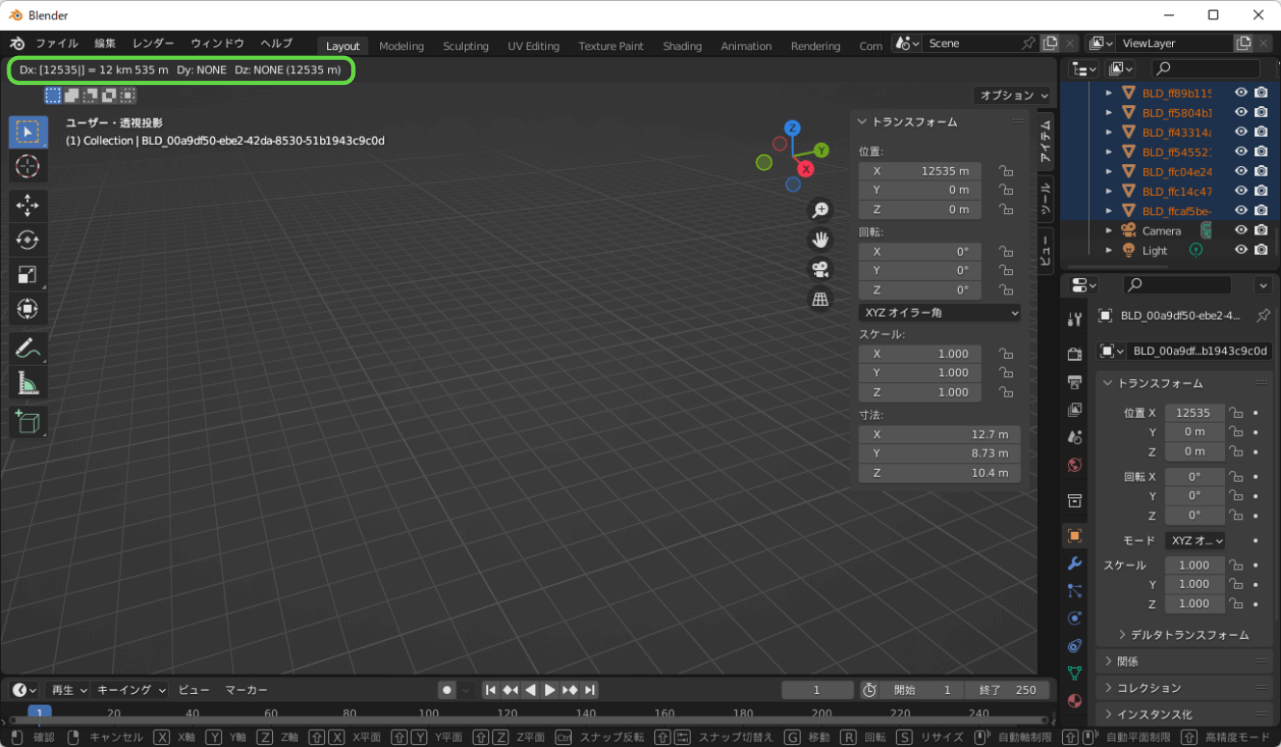This screenshot has width=1281, height=747.
Task: Hide BLD_ff89b11 in the outliner
Action: click(1242, 92)
